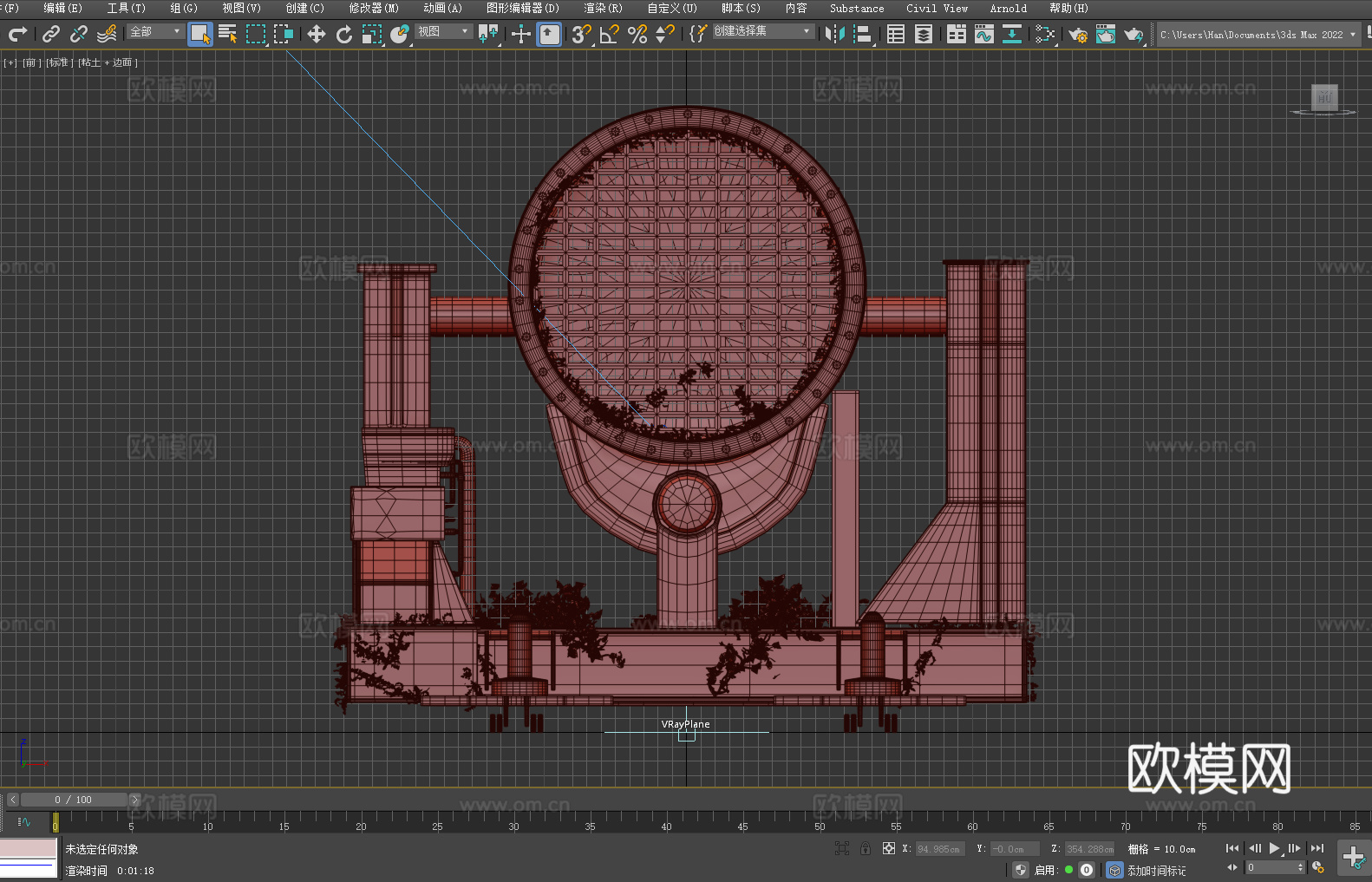1372x882 pixels.
Task: Toggle the 3D Snaps button
Action: pos(581,34)
